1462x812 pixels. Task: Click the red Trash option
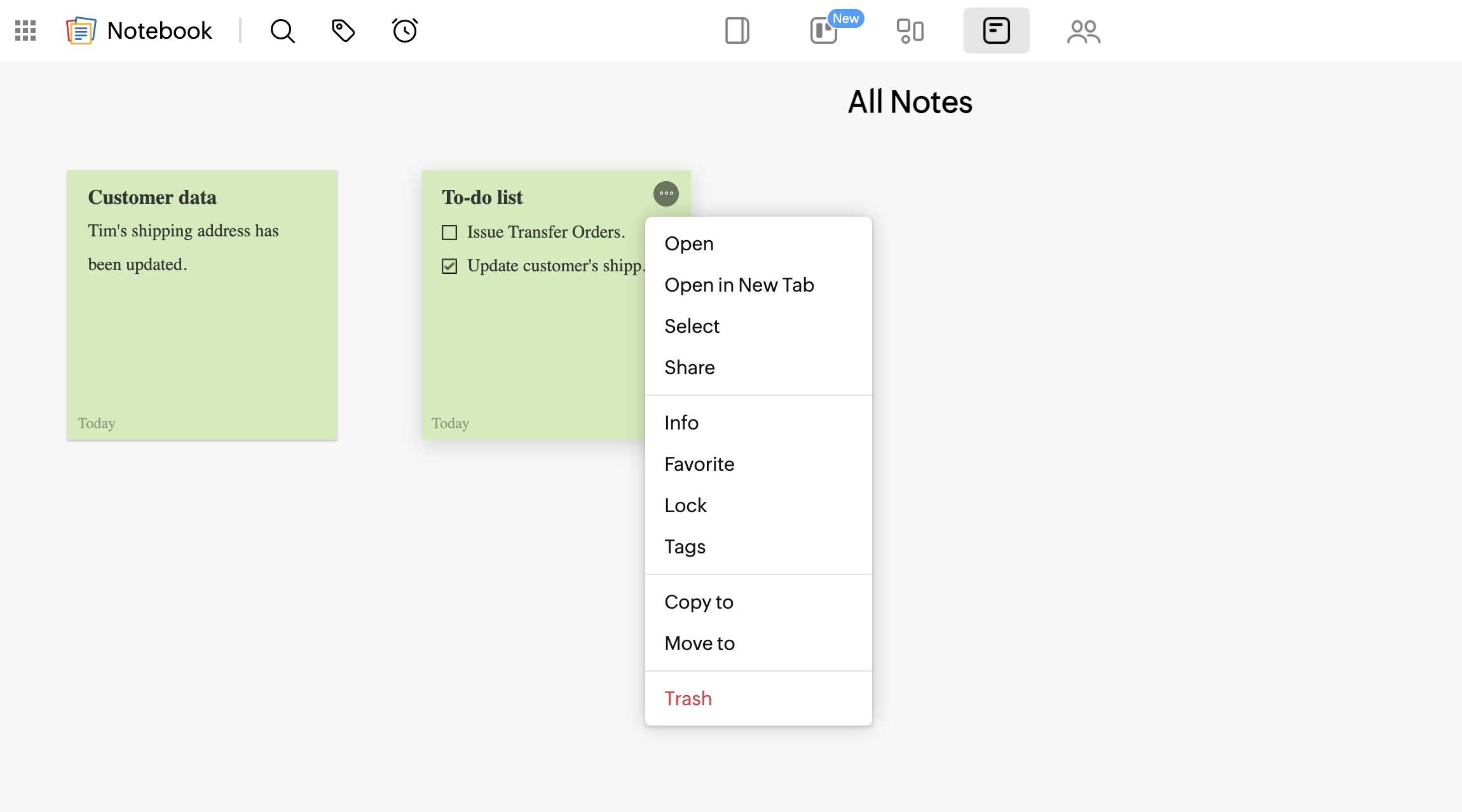[x=688, y=699]
